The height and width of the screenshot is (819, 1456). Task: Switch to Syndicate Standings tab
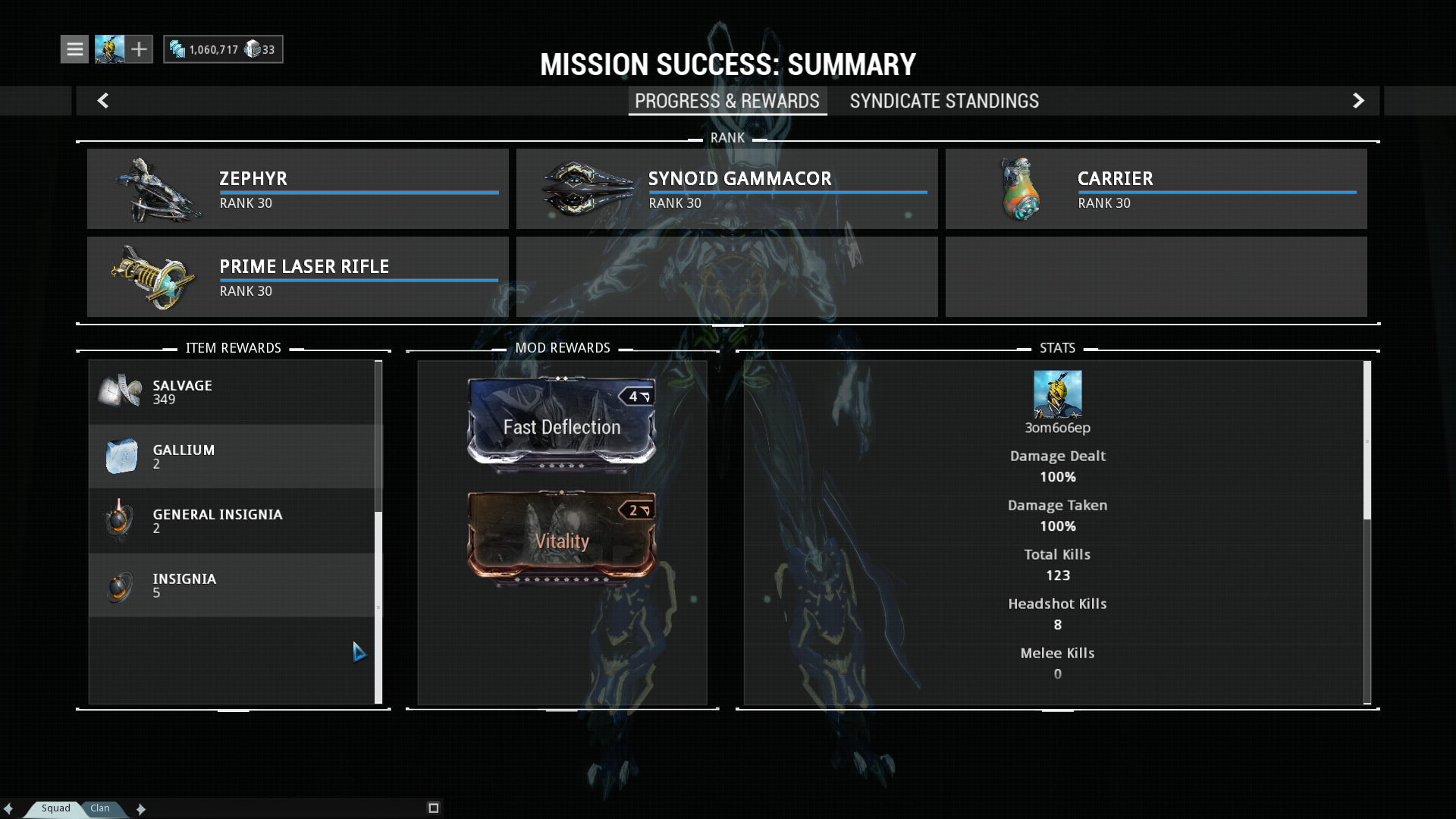point(944,100)
